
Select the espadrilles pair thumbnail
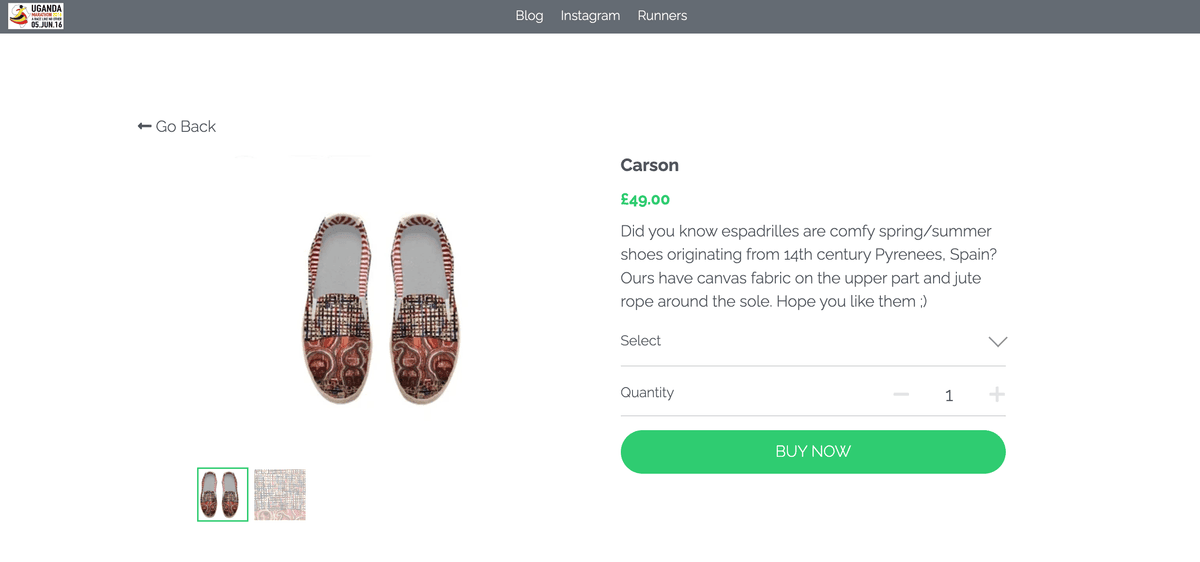click(x=222, y=494)
